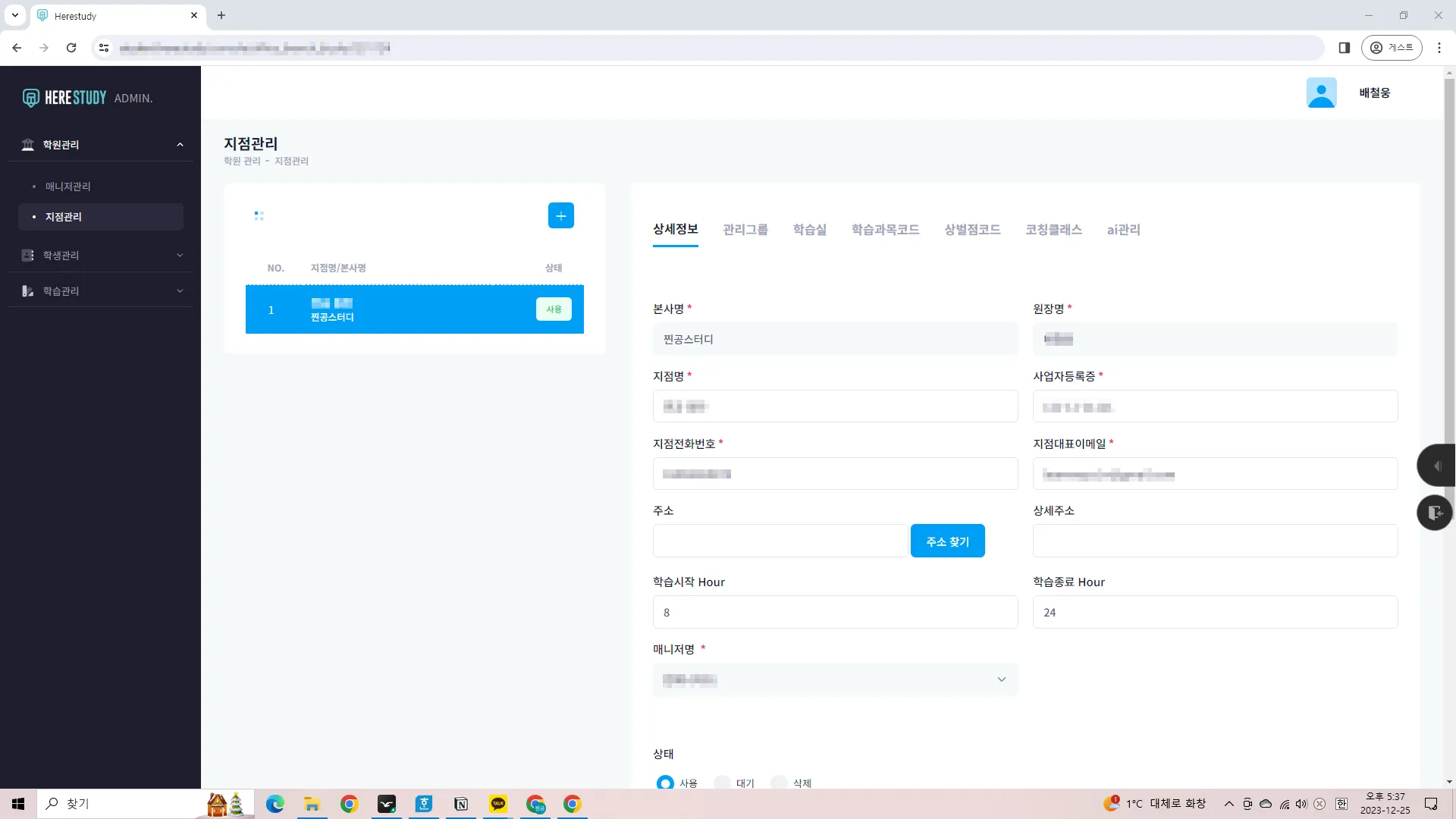Click the user avatar icon in header
Viewport: 1456px width, 819px height.
coord(1321,93)
